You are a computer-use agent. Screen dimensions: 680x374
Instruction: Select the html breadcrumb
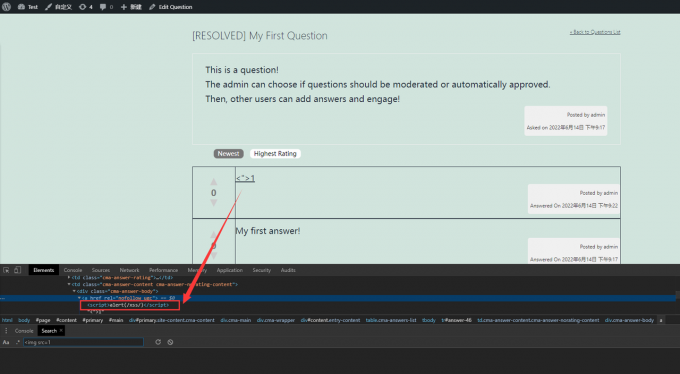(x=7, y=320)
